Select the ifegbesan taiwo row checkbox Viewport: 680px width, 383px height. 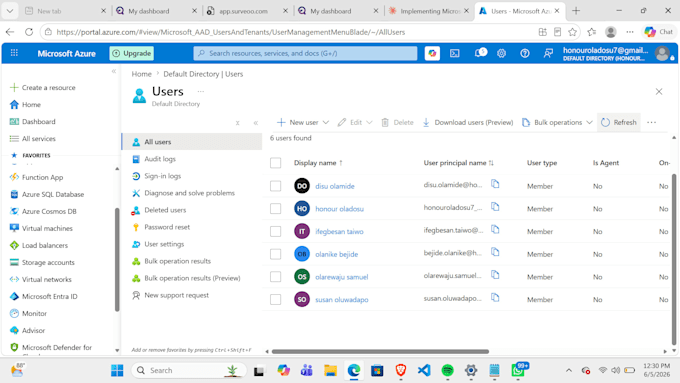(x=275, y=231)
